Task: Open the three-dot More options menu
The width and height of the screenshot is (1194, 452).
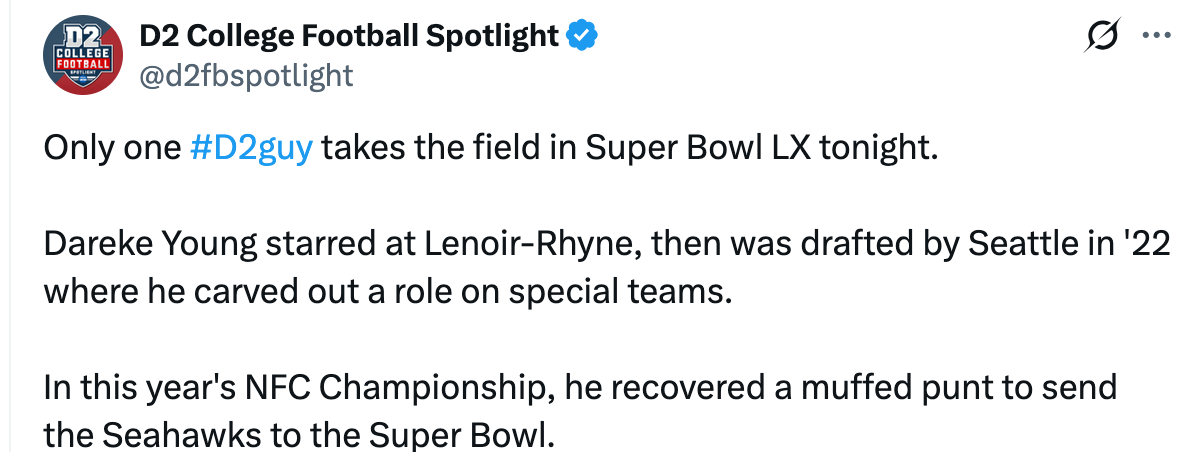Action: (x=1156, y=37)
